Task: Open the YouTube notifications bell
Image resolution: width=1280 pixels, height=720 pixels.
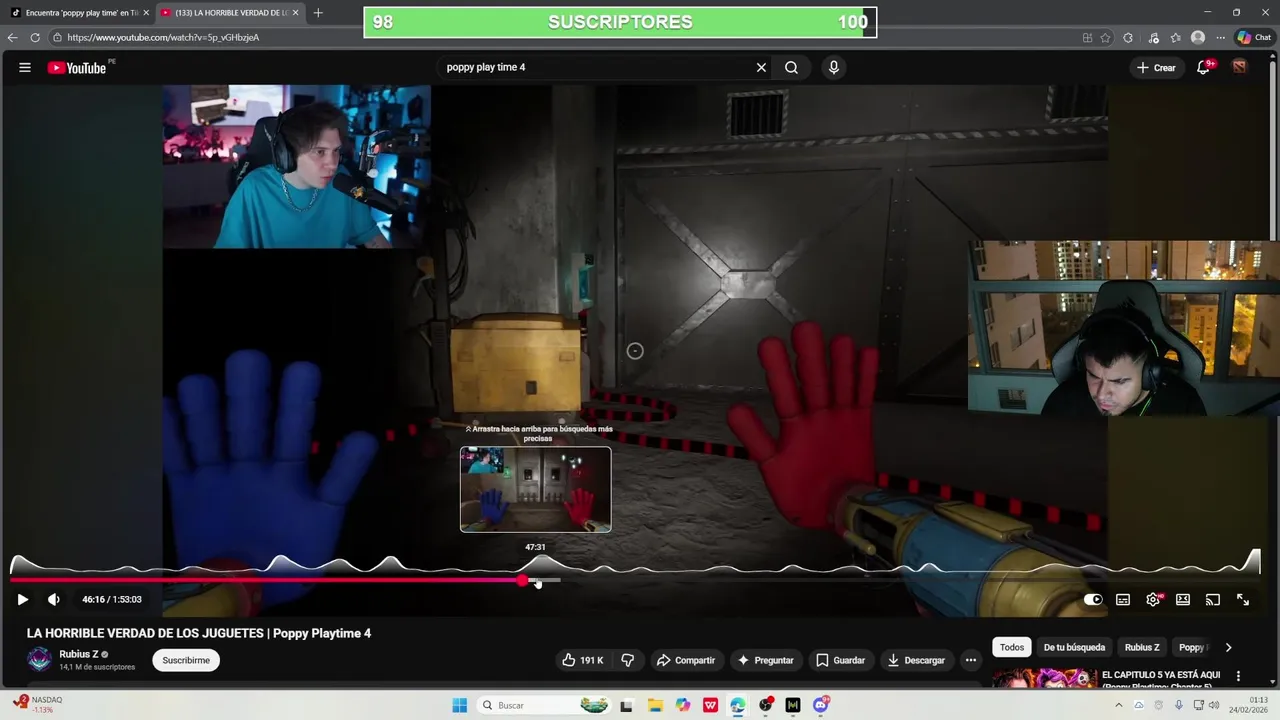Action: click(1204, 67)
